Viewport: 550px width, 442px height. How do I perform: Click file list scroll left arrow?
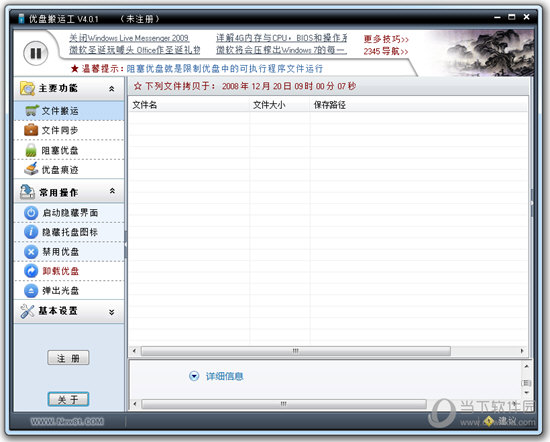(x=134, y=351)
